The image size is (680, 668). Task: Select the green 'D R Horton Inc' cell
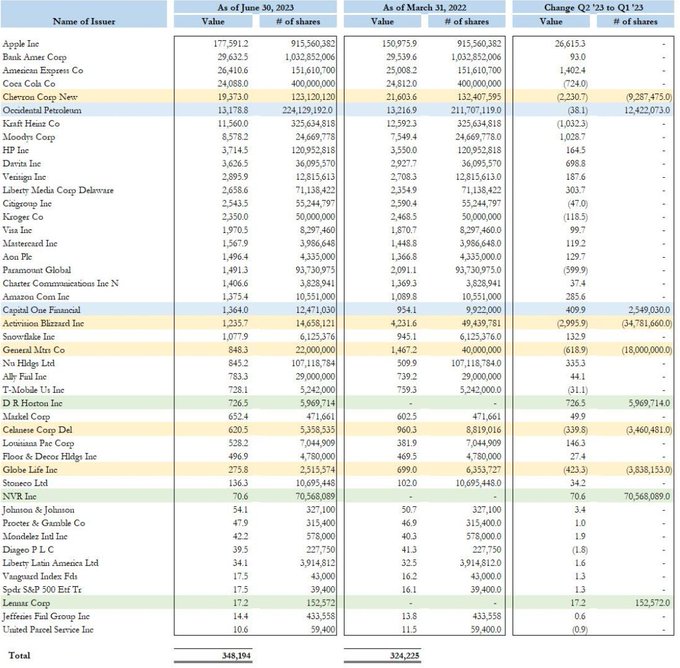pos(33,403)
